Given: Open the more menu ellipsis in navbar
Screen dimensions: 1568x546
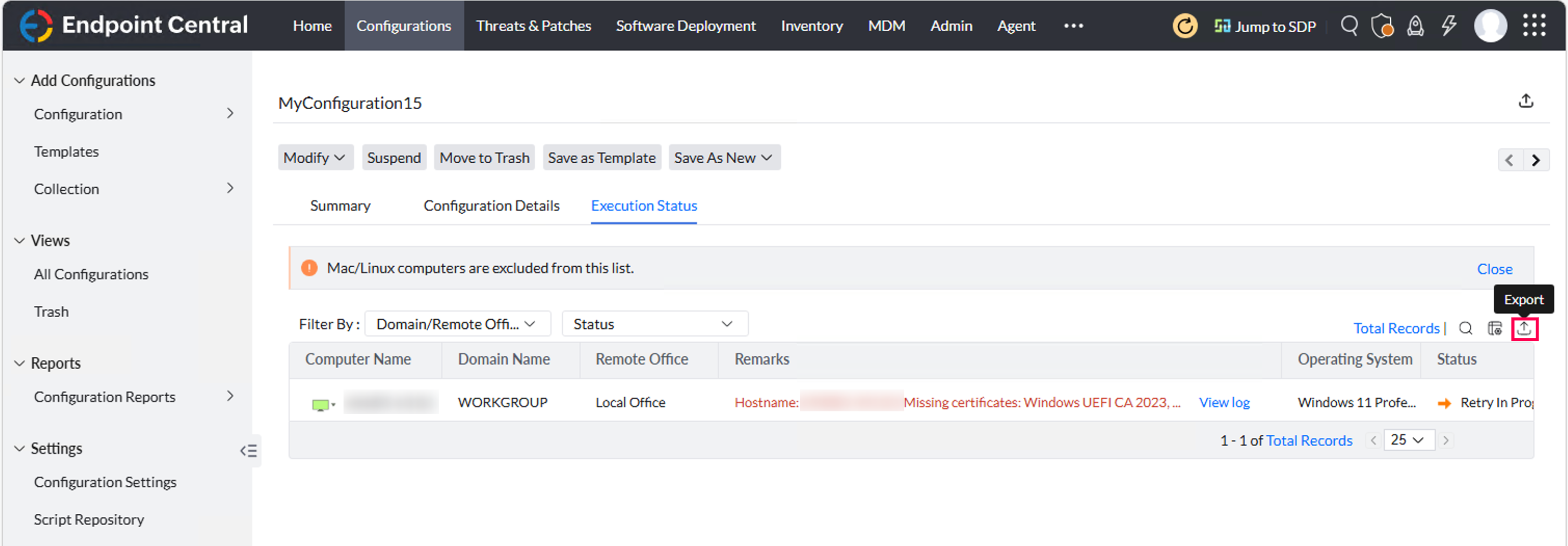Looking at the screenshot, I should click(1073, 25).
